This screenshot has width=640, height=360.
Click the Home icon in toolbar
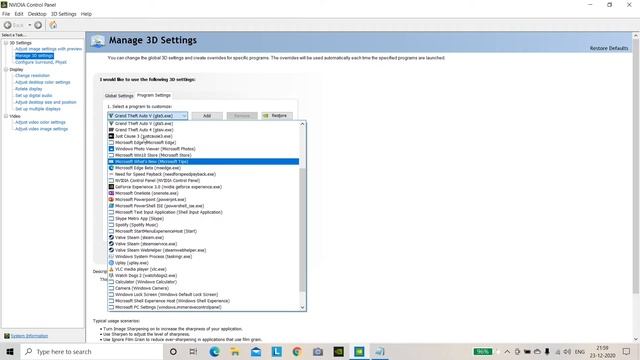tap(53, 25)
